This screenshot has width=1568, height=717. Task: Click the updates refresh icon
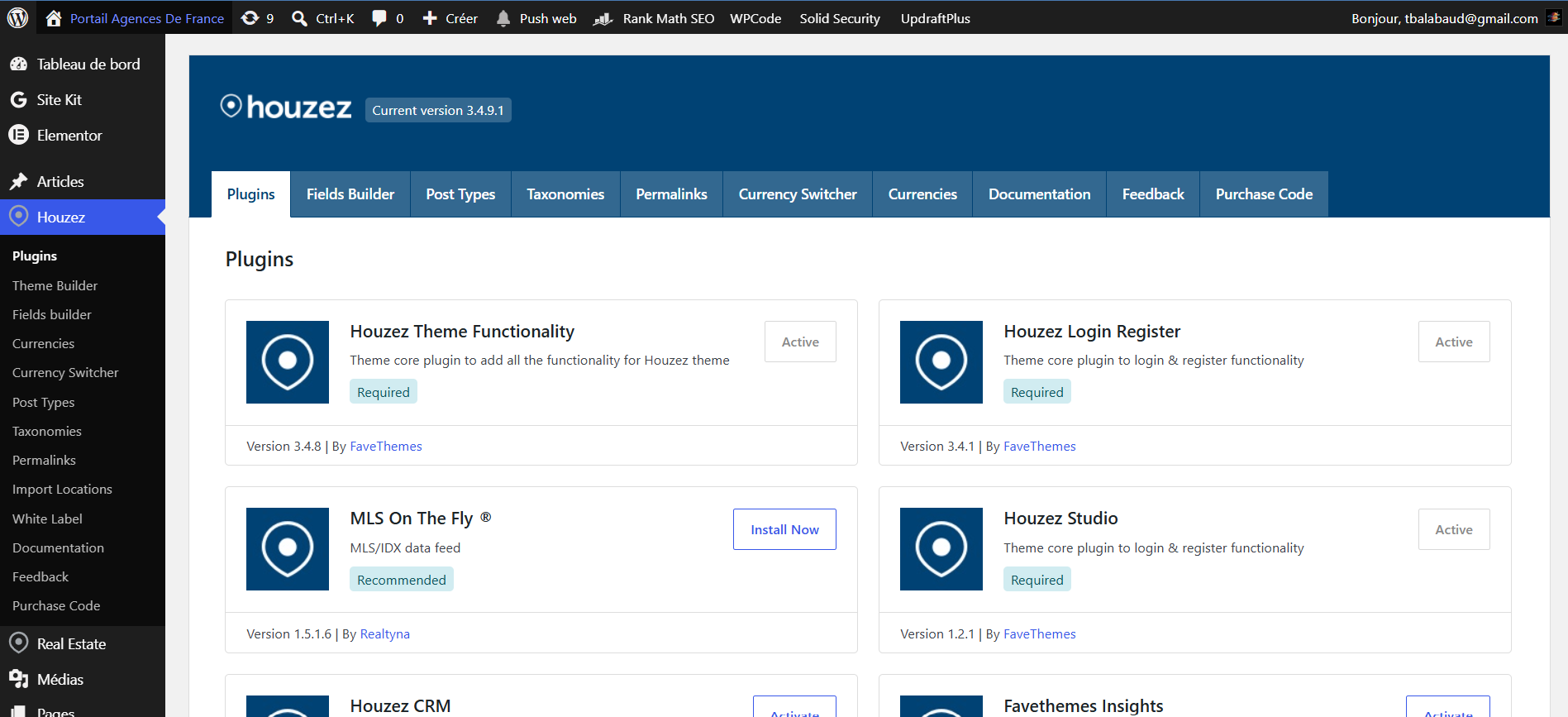(250, 17)
